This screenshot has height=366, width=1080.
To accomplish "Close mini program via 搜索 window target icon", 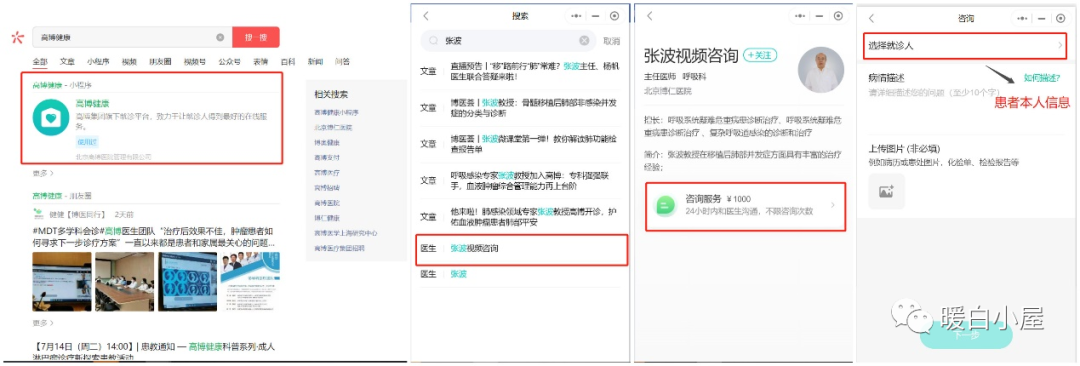I will [615, 16].
